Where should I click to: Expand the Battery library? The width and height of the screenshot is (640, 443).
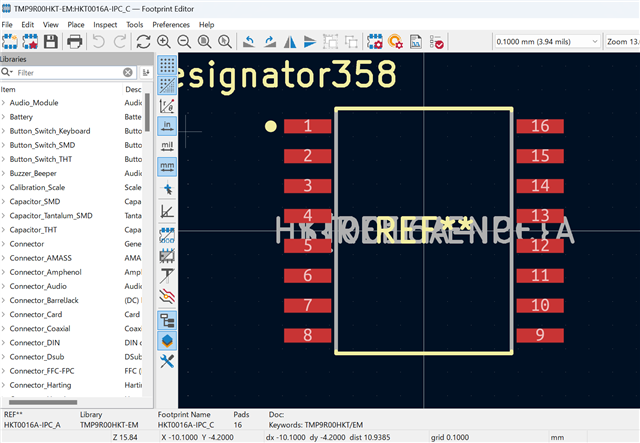(x=3, y=117)
